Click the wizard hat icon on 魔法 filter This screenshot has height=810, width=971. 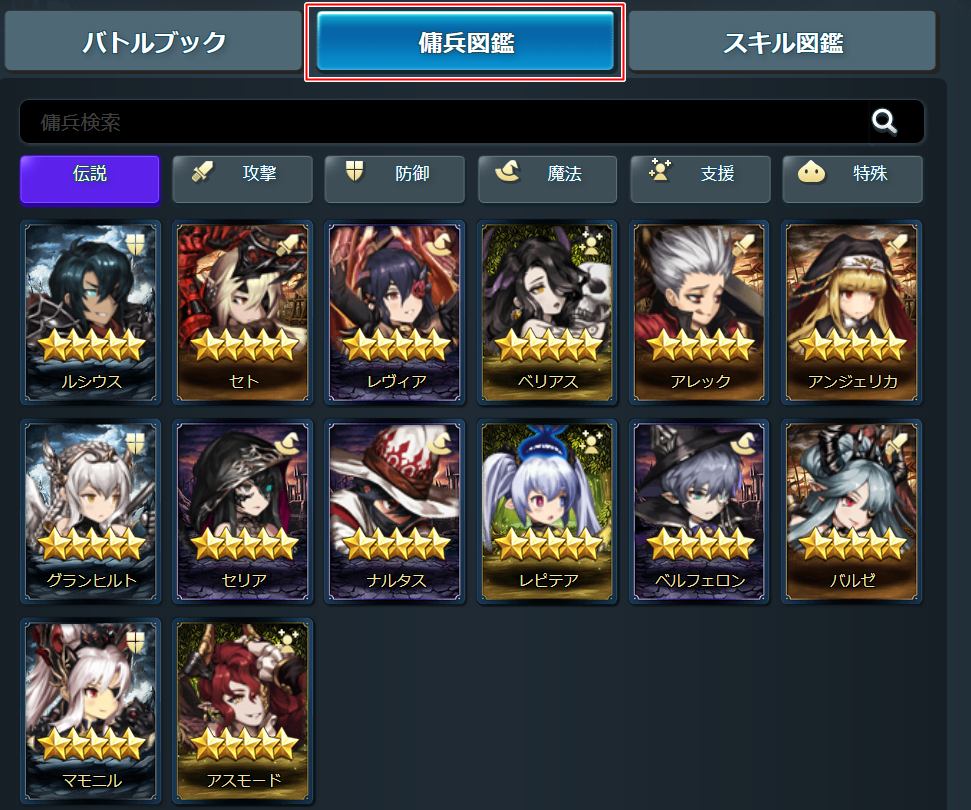click(507, 171)
